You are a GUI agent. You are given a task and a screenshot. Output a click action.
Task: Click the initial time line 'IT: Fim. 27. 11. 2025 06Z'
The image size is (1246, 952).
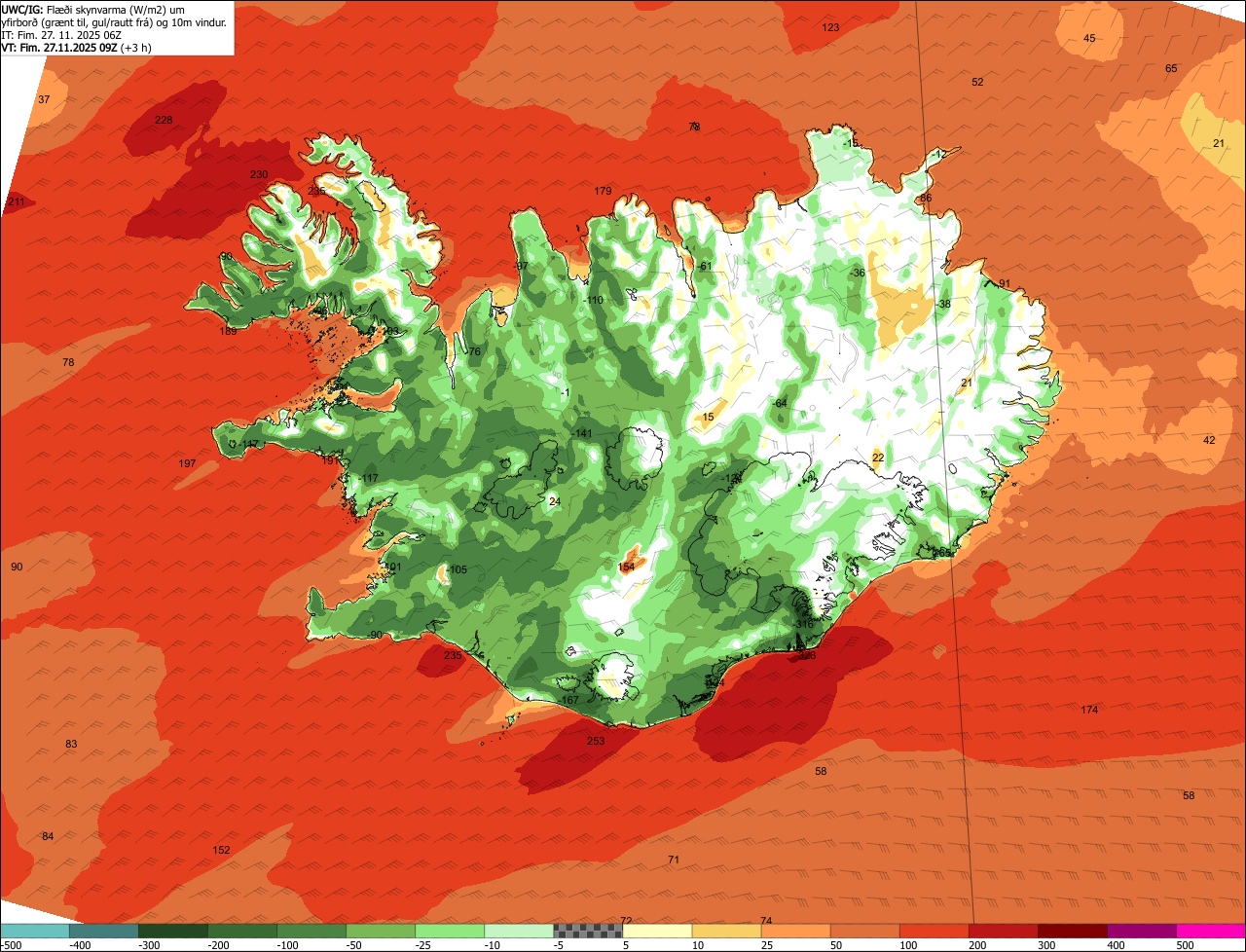point(62,35)
